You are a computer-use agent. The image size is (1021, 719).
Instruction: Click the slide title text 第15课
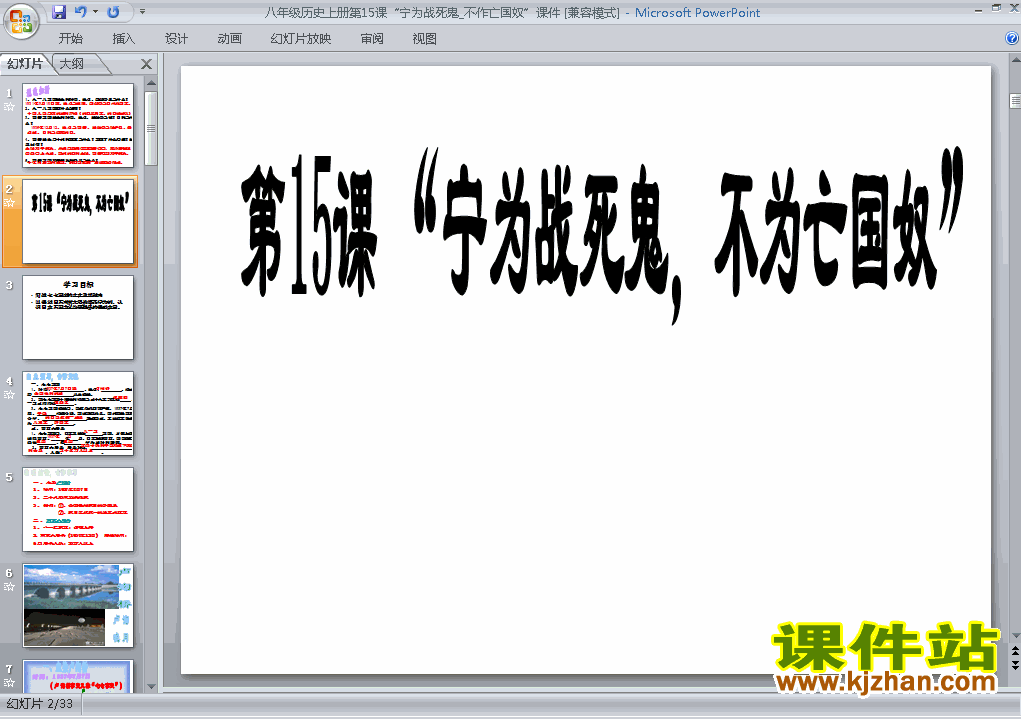[x=309, y=225]
